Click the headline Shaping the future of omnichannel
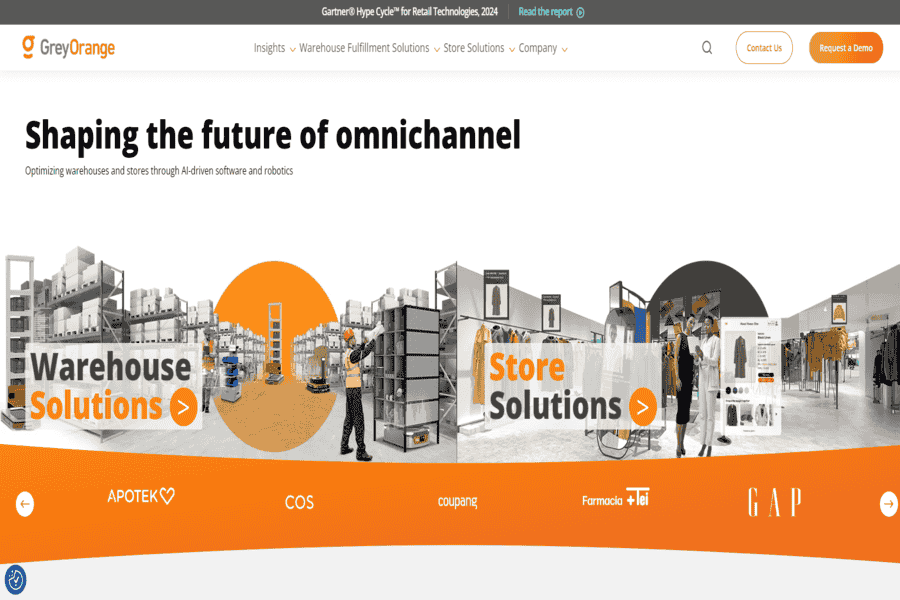 pyautogui.click(x=273, y=136)
